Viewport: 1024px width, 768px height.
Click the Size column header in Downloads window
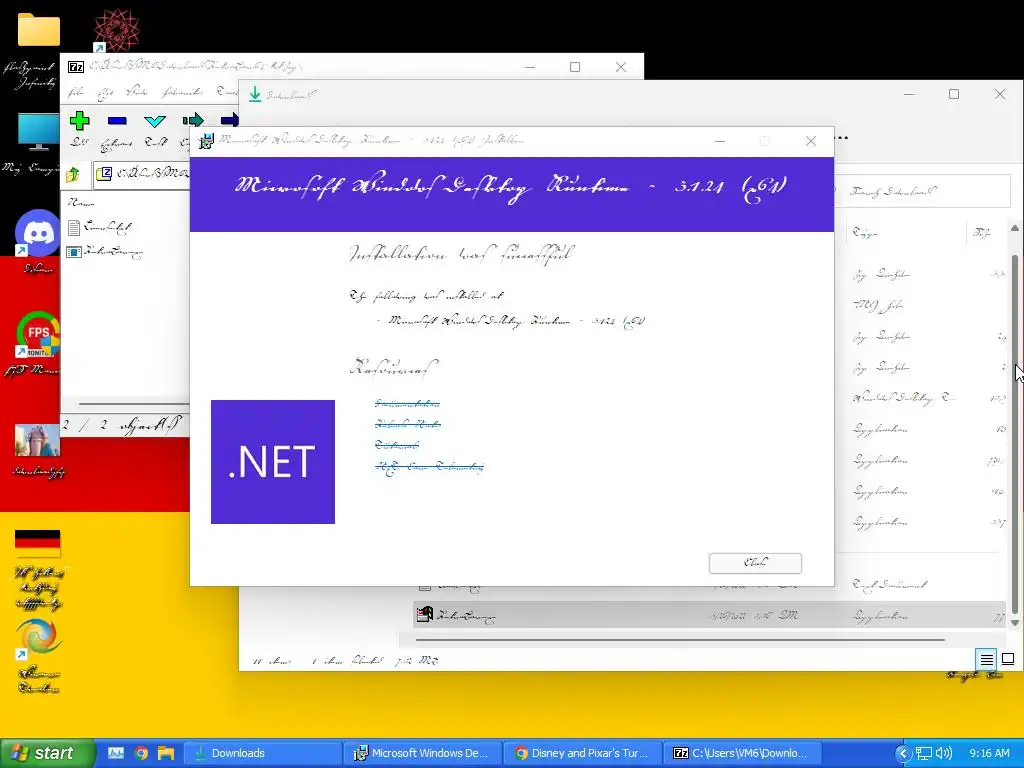point(986,232)
